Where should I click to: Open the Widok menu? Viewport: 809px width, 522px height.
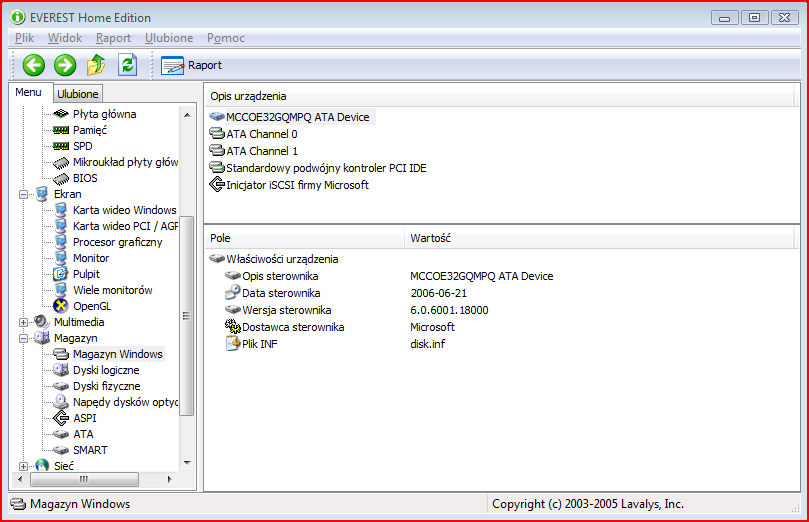tap(65, 38)
